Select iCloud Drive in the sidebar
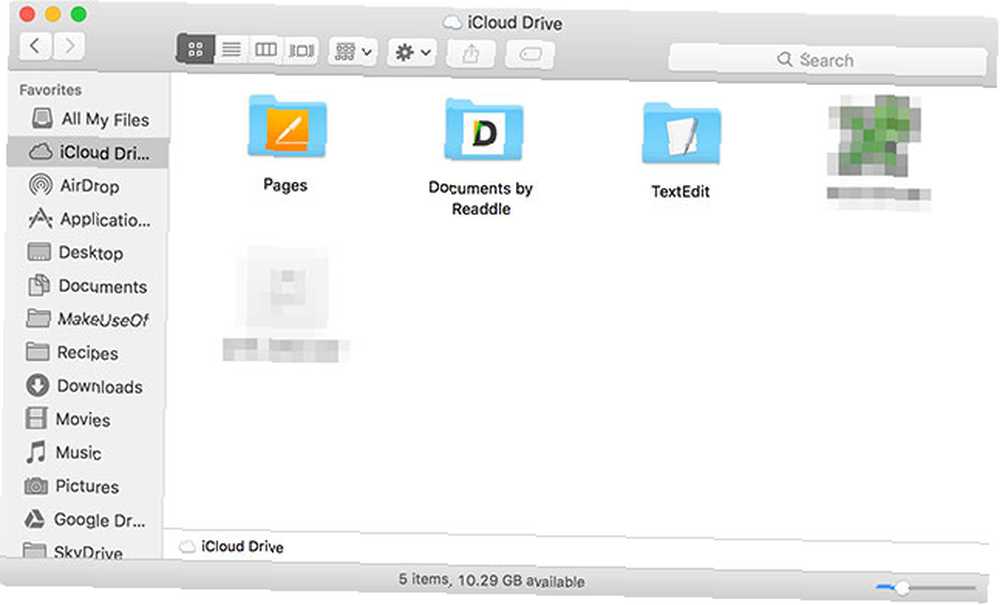 pyautogui.click(x=89, y=153)
